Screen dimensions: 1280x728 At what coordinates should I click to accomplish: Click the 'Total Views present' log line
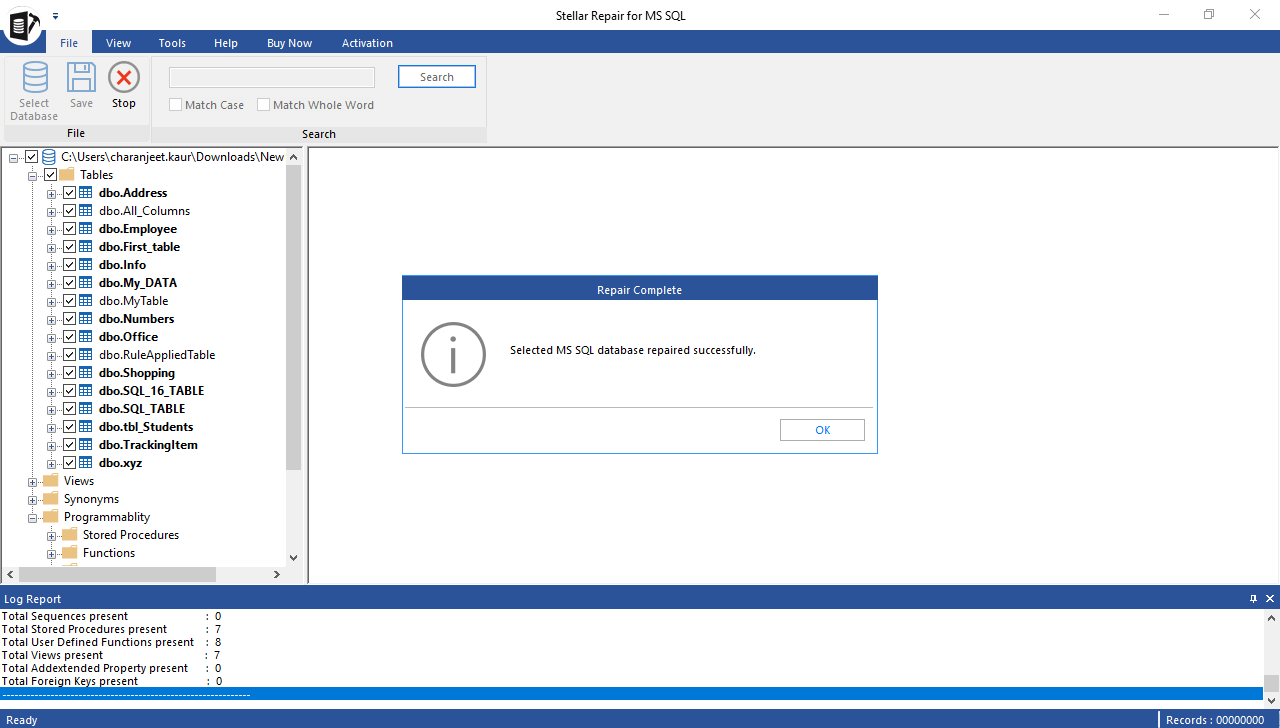[111, 655]
